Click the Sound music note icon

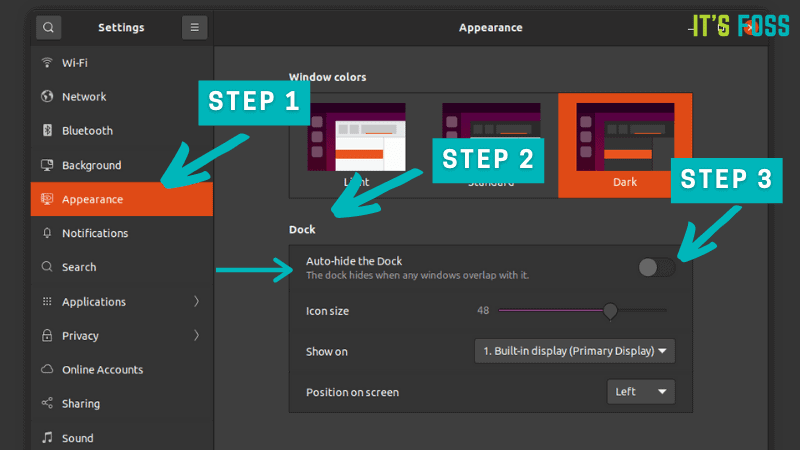pyautogui.click(x=47, y=438)
